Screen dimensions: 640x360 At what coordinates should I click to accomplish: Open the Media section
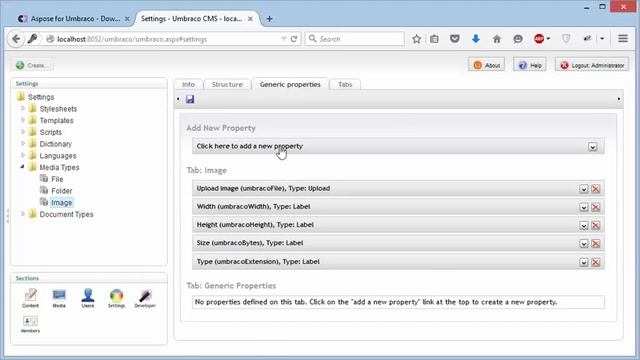(59, 298)
